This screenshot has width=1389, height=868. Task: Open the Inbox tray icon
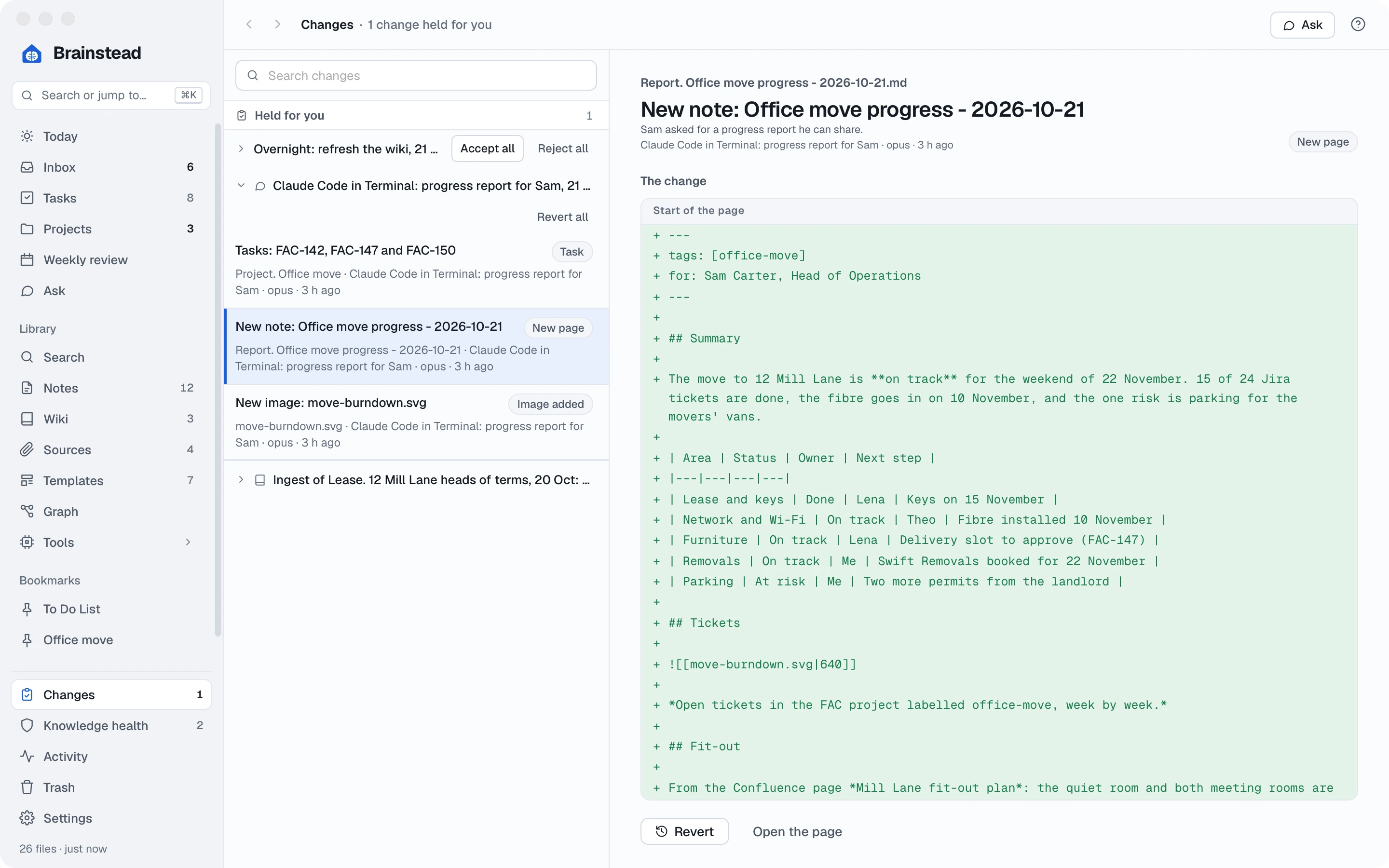click(x=27, y=167)
